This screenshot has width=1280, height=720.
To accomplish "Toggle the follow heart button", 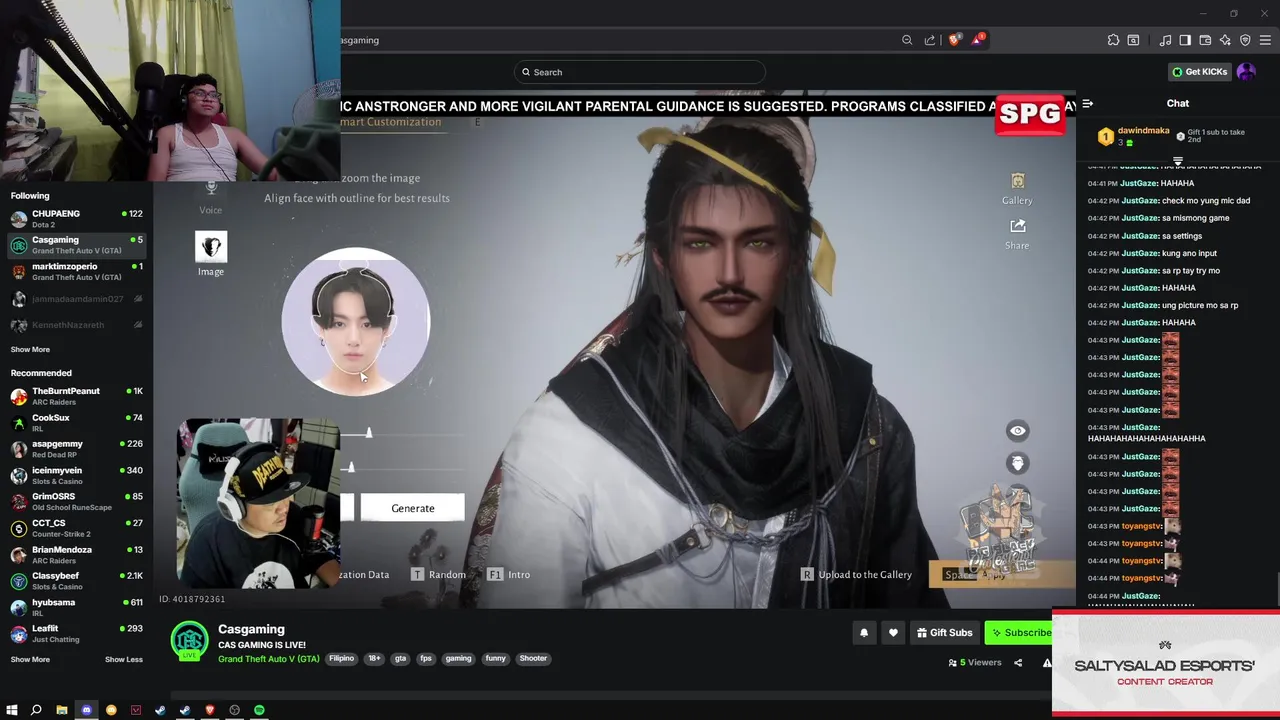I will pos(893,632).
